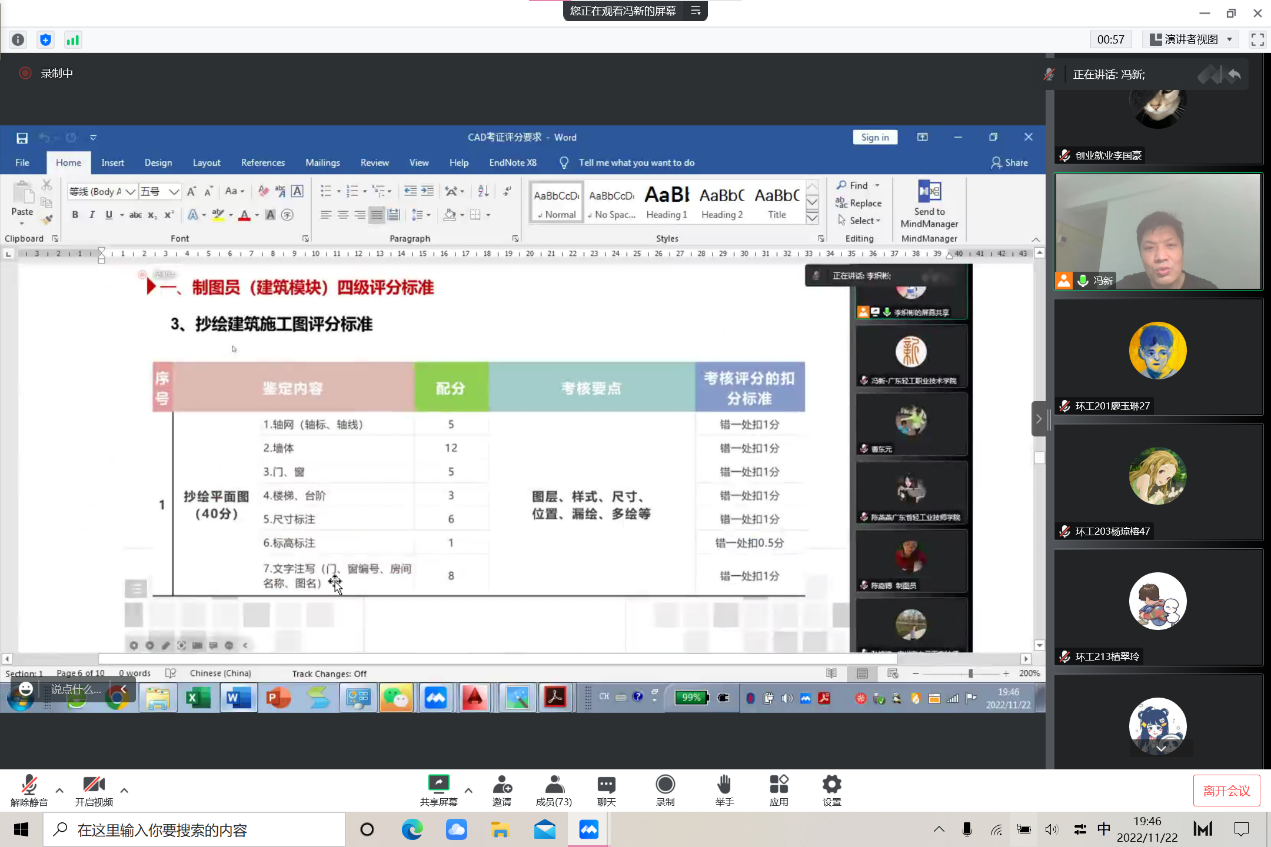The width and height of the screenshot is (1271, 847).
Task: Open the 成员(73) members list
Action: 554,789
